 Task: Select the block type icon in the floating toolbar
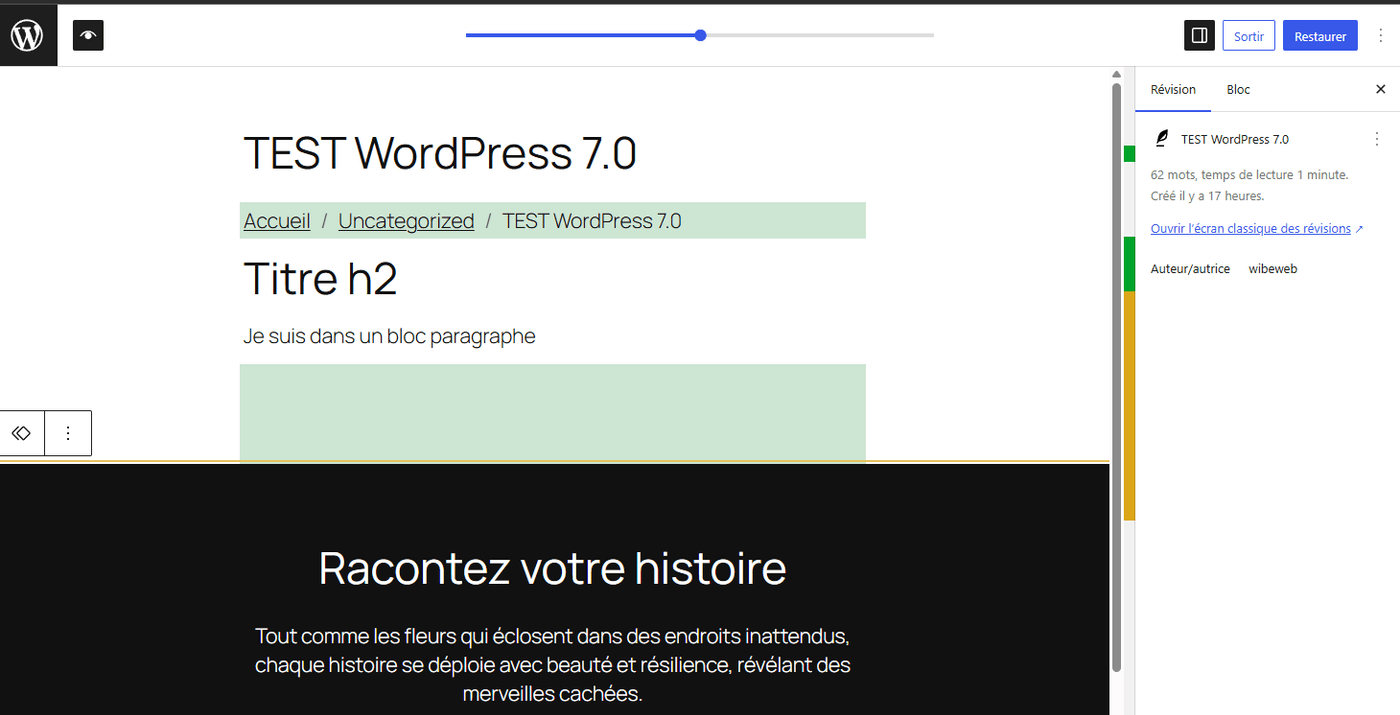21,432
